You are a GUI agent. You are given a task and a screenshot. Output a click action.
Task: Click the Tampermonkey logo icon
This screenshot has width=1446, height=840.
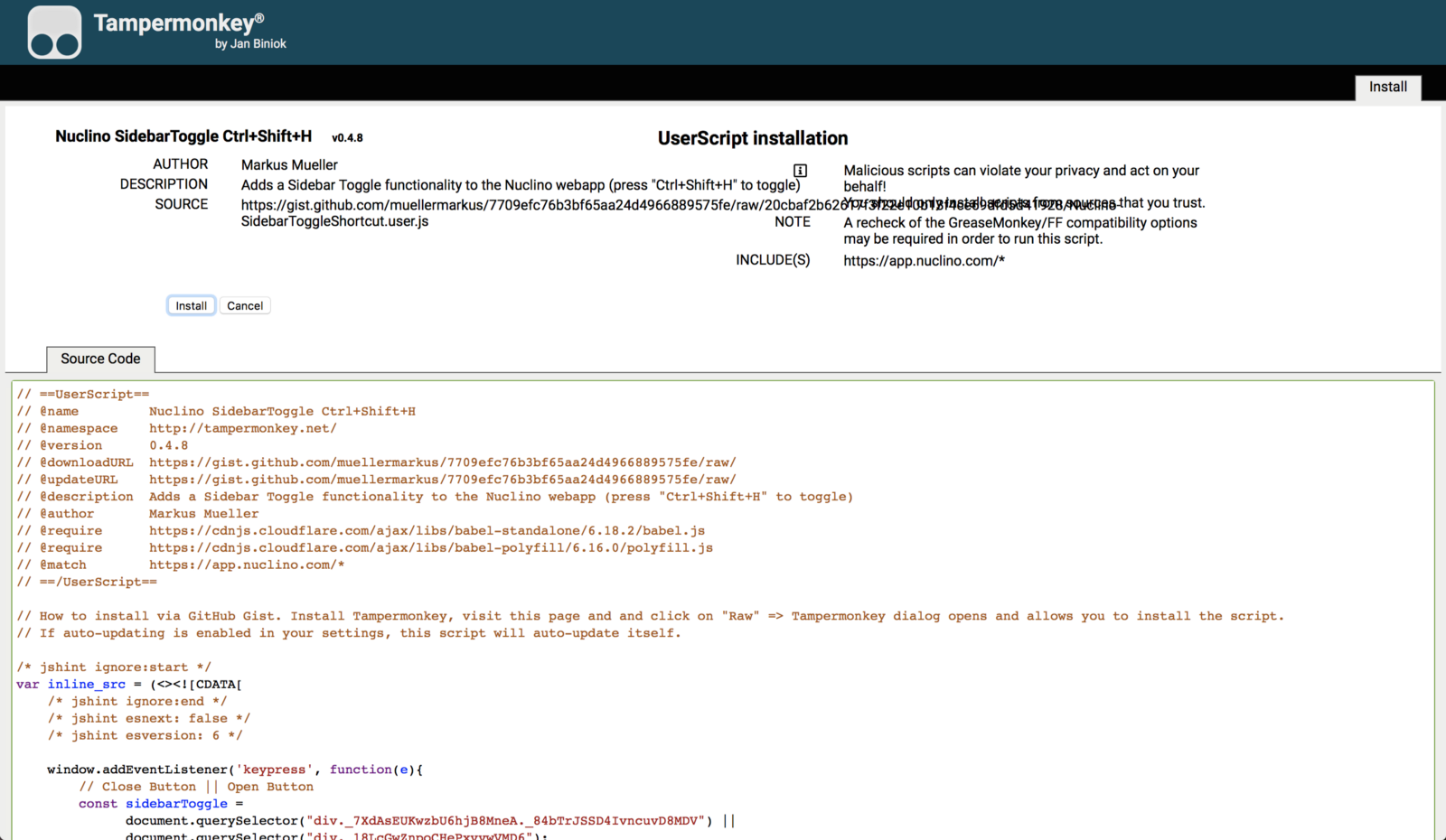(54, 33)
